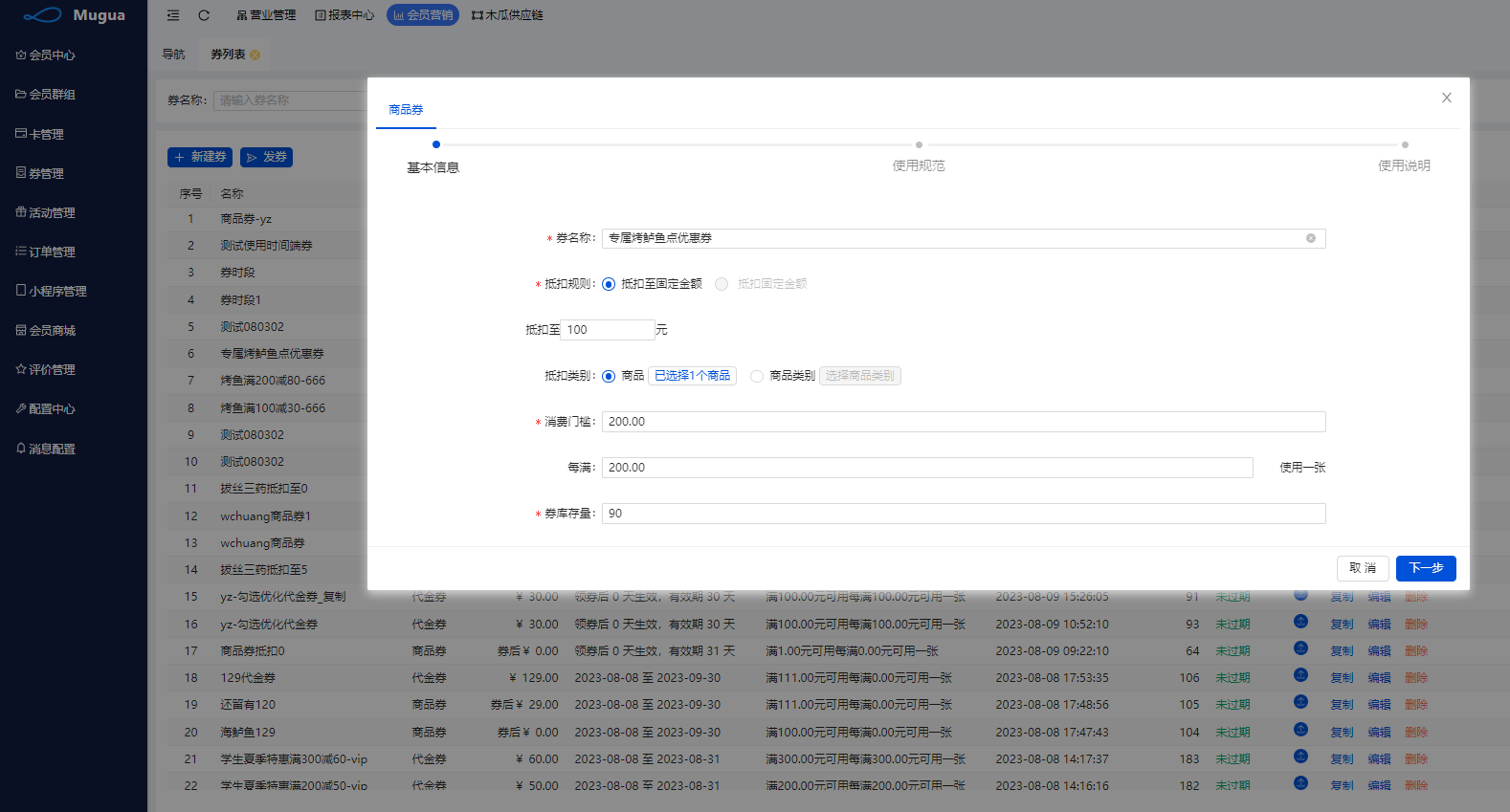This screenshot has width=1510, height=812.
Task: Open 订单管理 in sidebar
Action: 45,252
